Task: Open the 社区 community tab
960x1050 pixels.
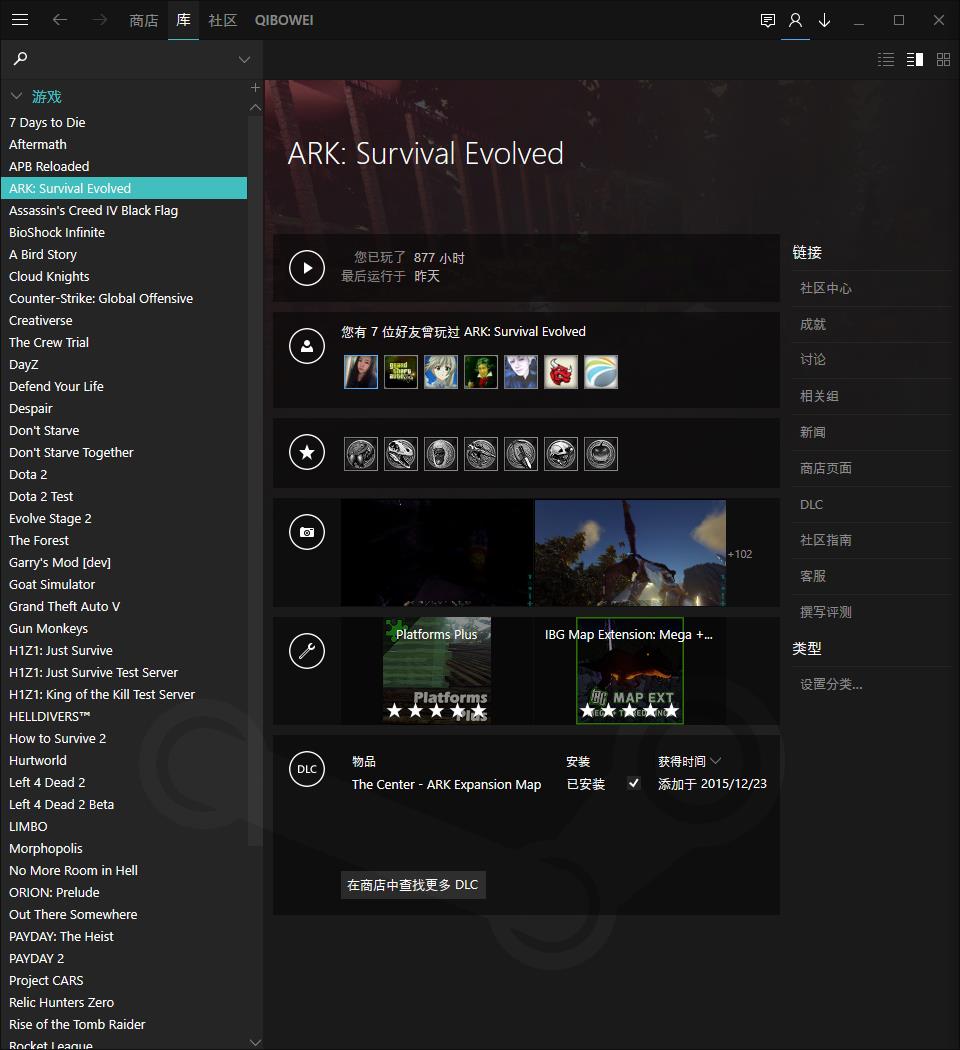Action: point(223,20)
